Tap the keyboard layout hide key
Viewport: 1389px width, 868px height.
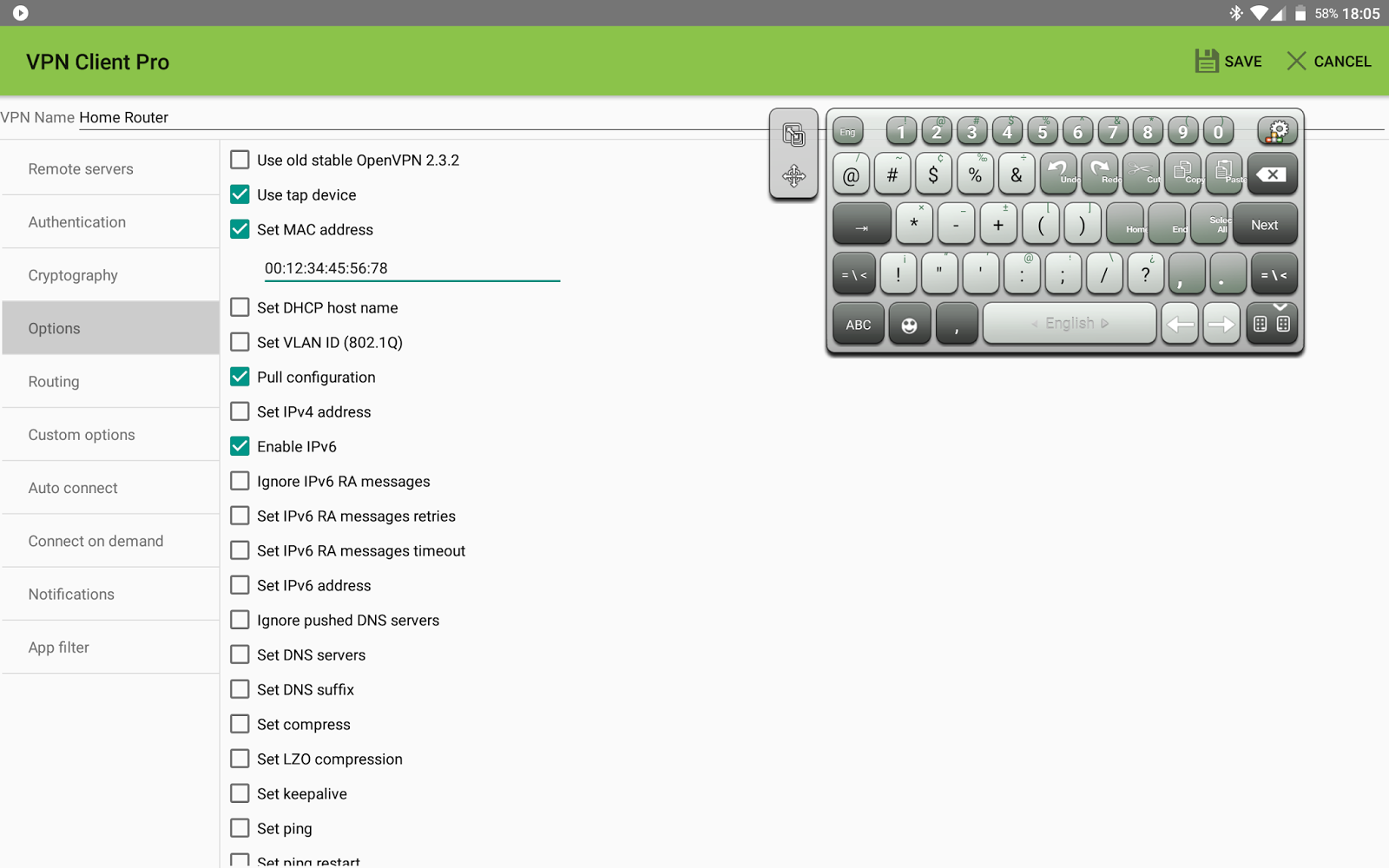[x=1272, y=325]
